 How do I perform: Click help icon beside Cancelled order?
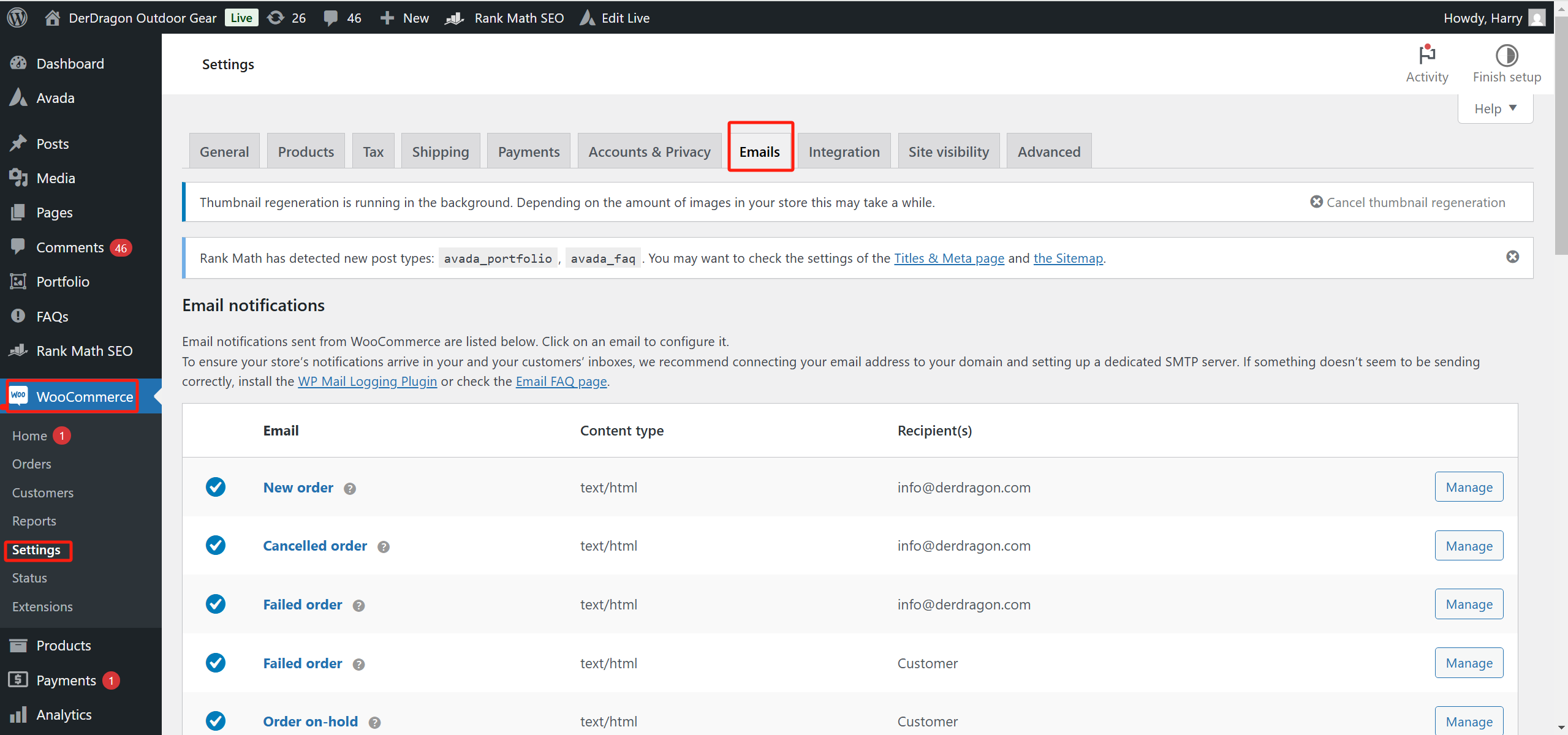tap(384, 547)
